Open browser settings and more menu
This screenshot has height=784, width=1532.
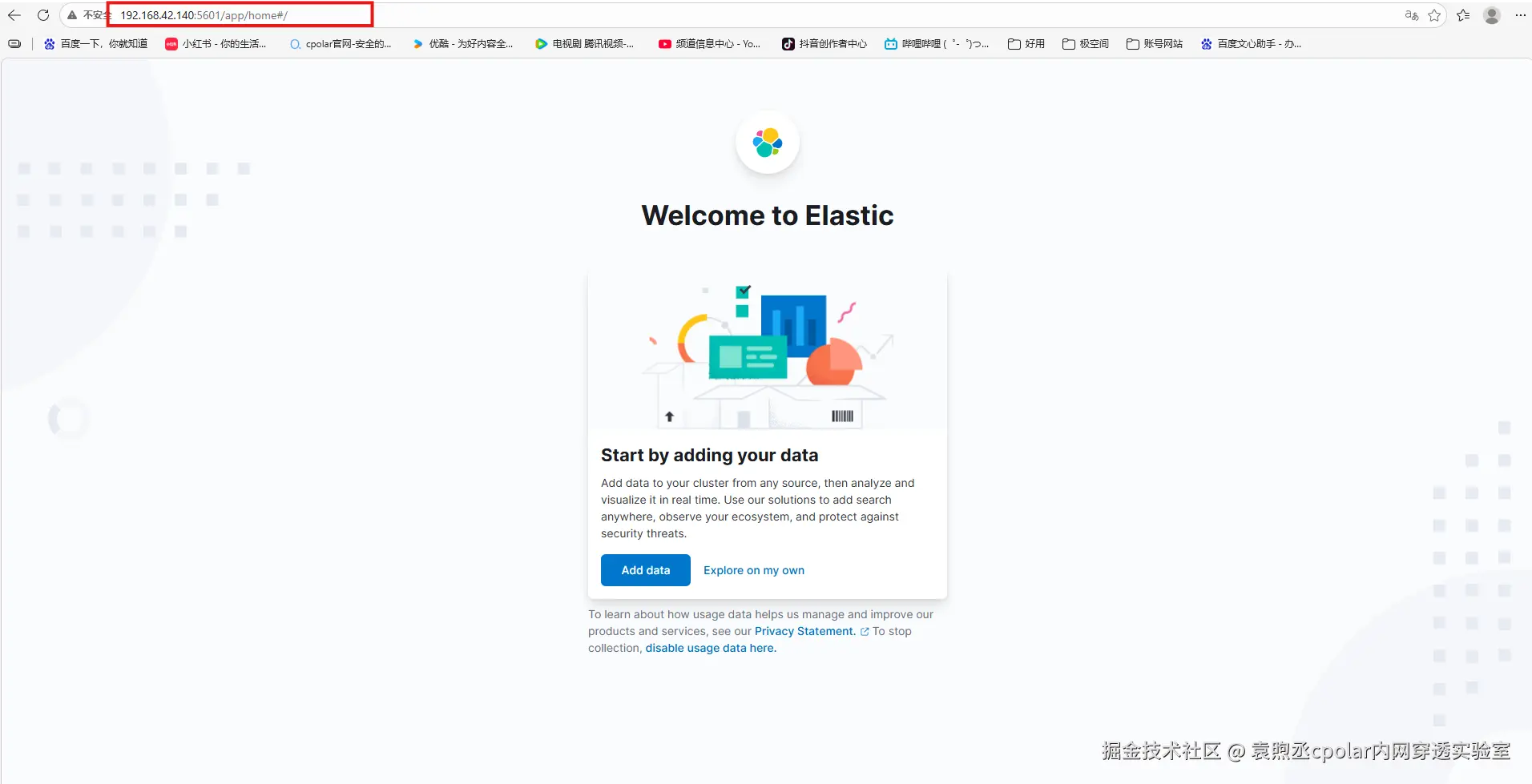pos(1520,15)
